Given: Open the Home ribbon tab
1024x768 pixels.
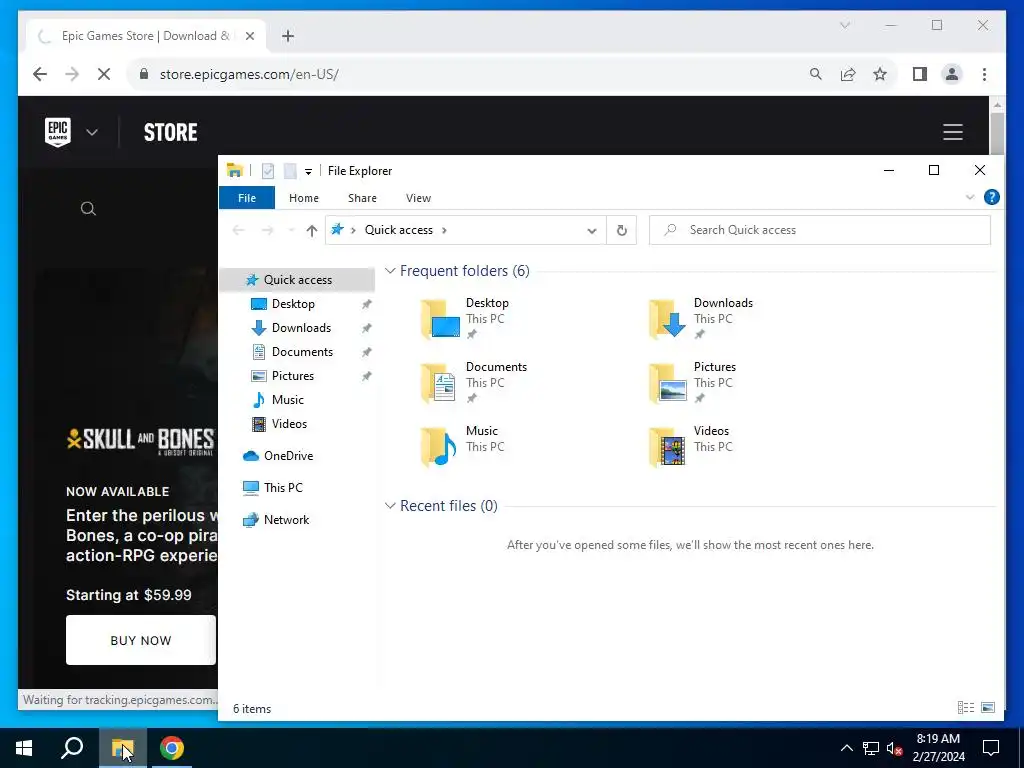Looking at the screenshot, I should (304, 198).
